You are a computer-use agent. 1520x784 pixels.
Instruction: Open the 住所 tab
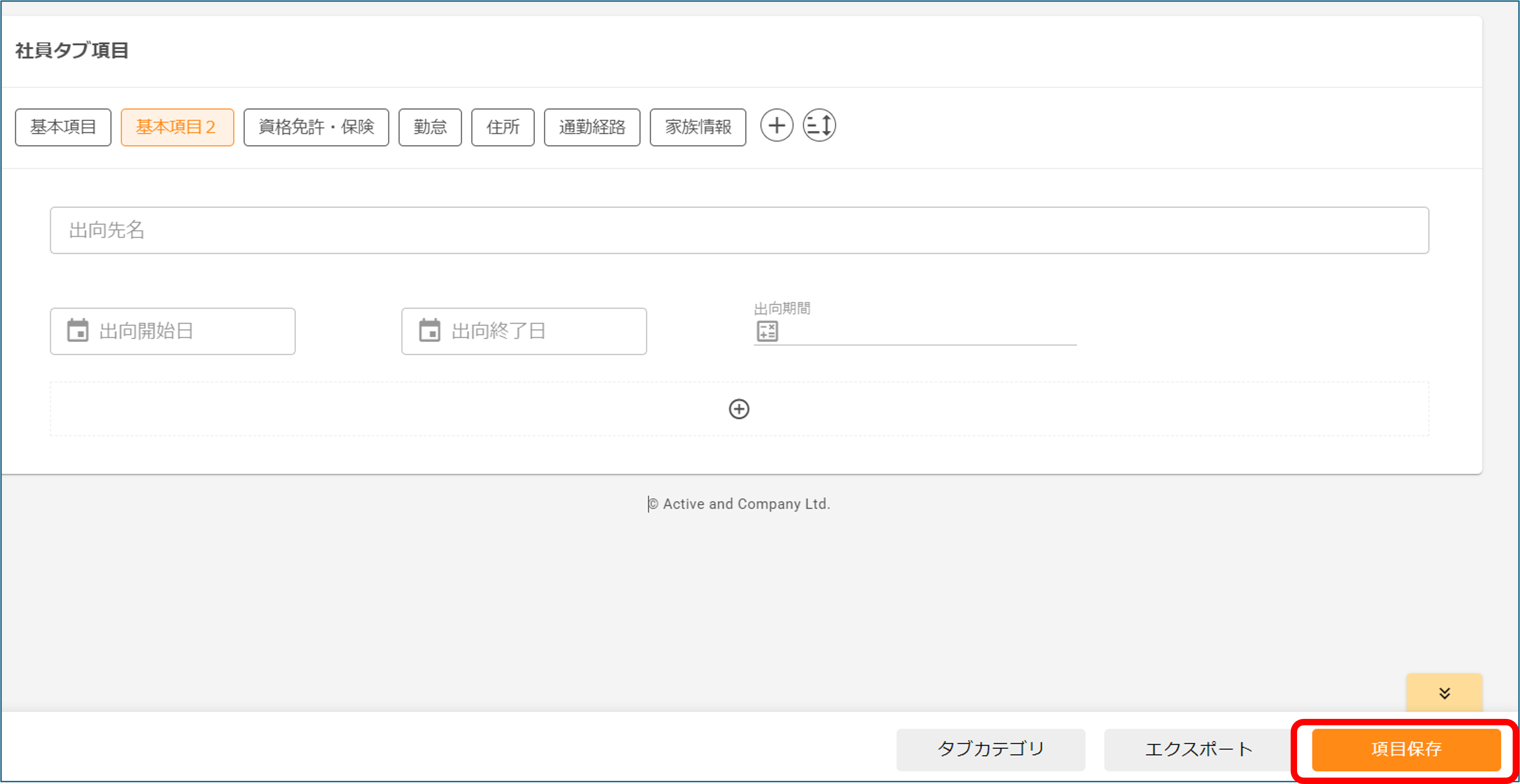(502, 127)
